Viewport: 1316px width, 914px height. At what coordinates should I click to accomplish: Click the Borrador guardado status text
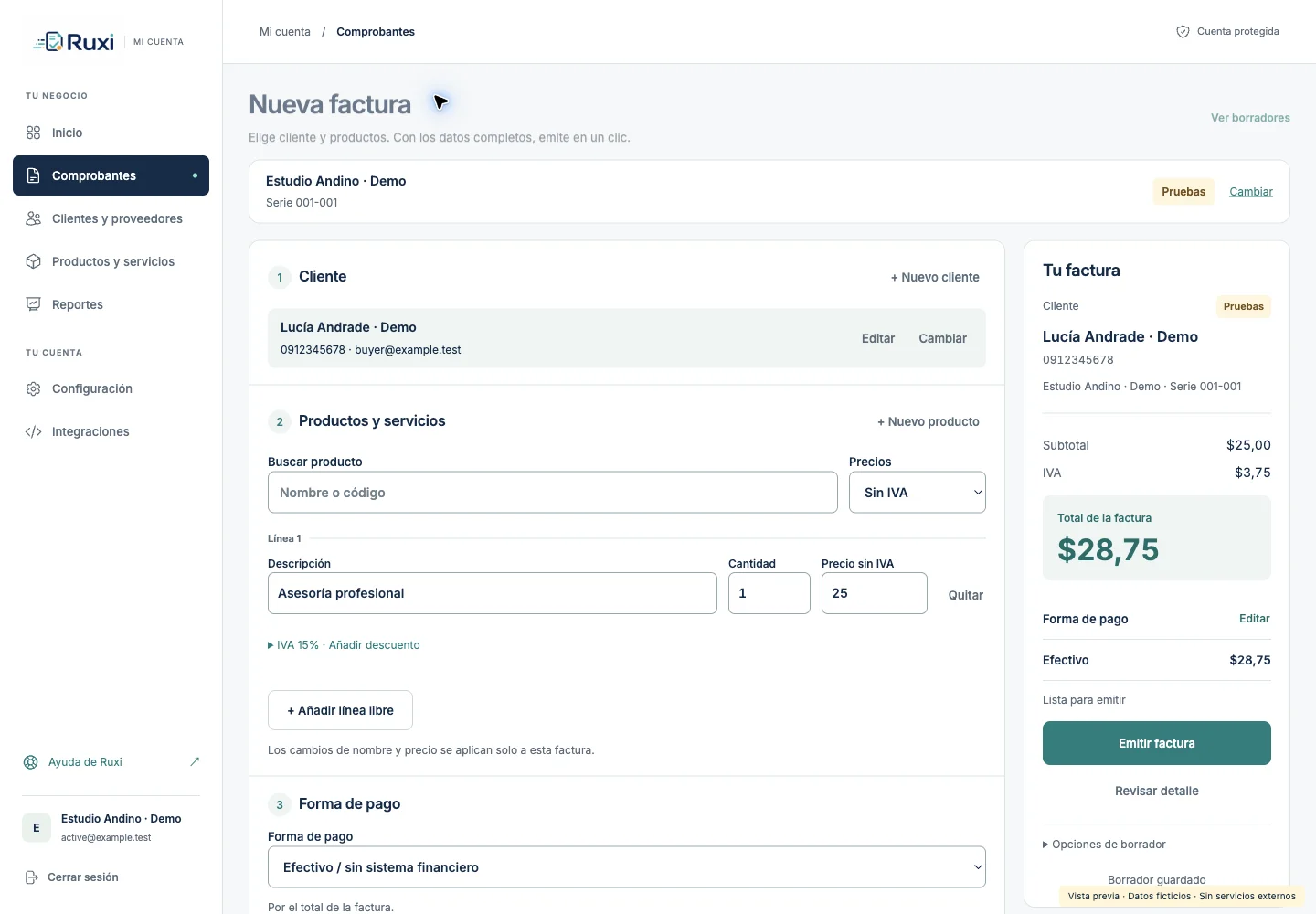point(1156,880)
